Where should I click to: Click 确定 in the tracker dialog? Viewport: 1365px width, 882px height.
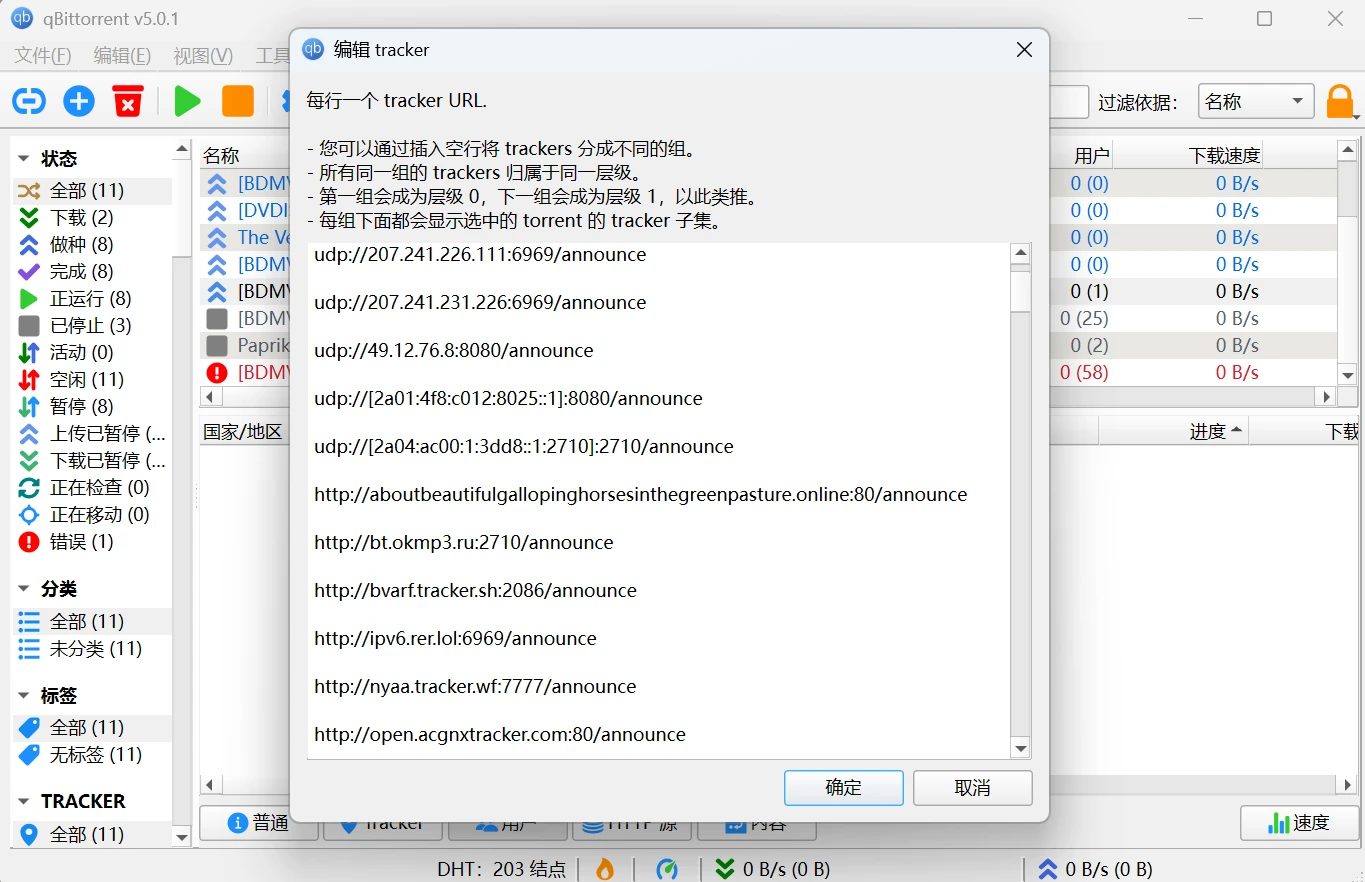click(843, 787)
